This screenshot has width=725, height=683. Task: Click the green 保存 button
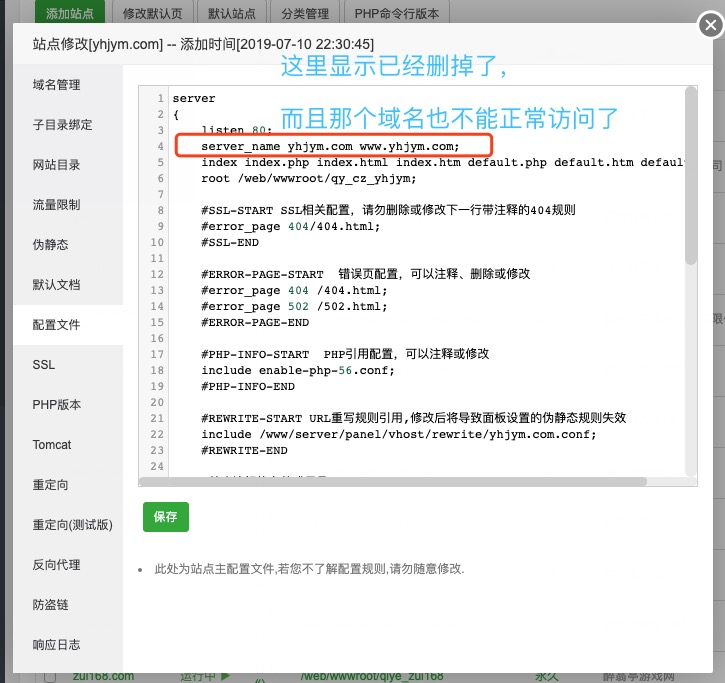pos(166,517)
